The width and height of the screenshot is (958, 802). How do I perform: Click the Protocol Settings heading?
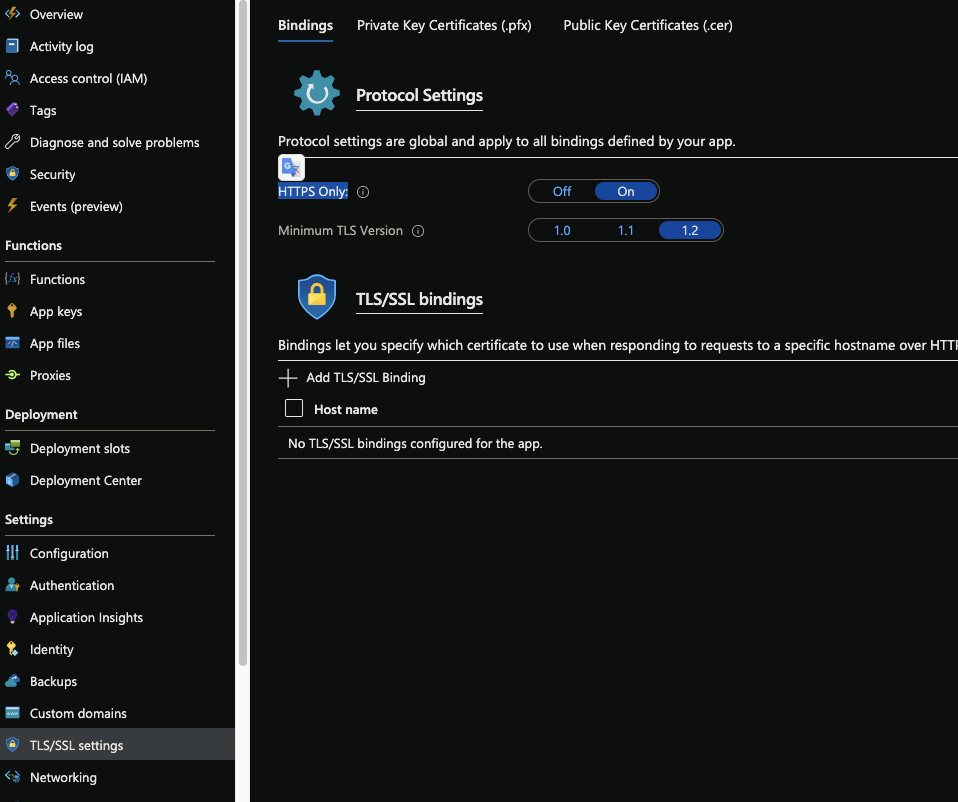pyautogui.click(x=419, y=95)
